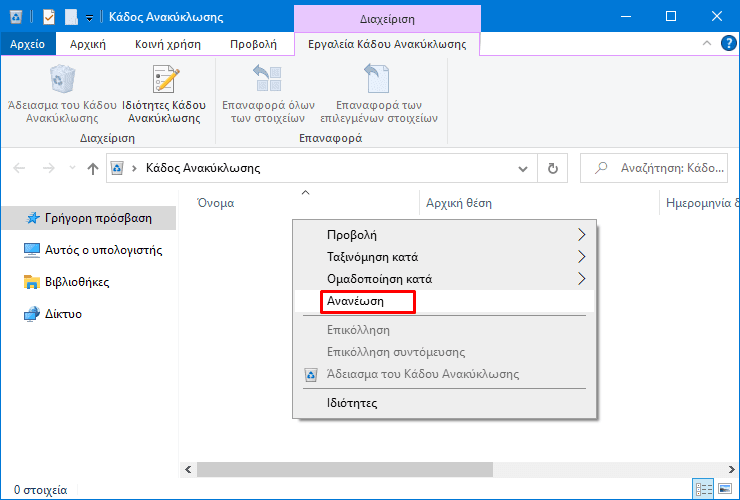Image resolution: width=740 pixels, height=500 pixels.
Task: Select the Εργαλεία Κάδου Ανακύκλωσης tab
Action: coord(387,44)
